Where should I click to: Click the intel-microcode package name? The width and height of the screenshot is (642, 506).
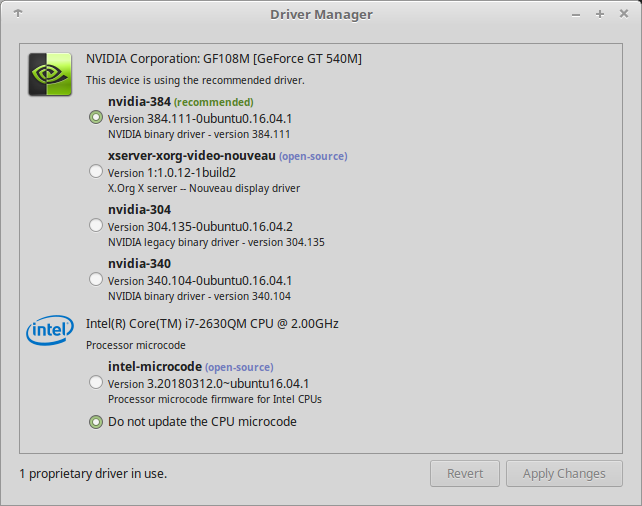[x=155, y=366]
